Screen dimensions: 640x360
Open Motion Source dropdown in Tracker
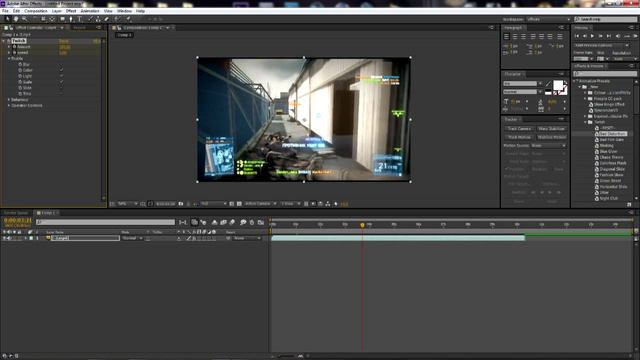click(x=548, y=146)
